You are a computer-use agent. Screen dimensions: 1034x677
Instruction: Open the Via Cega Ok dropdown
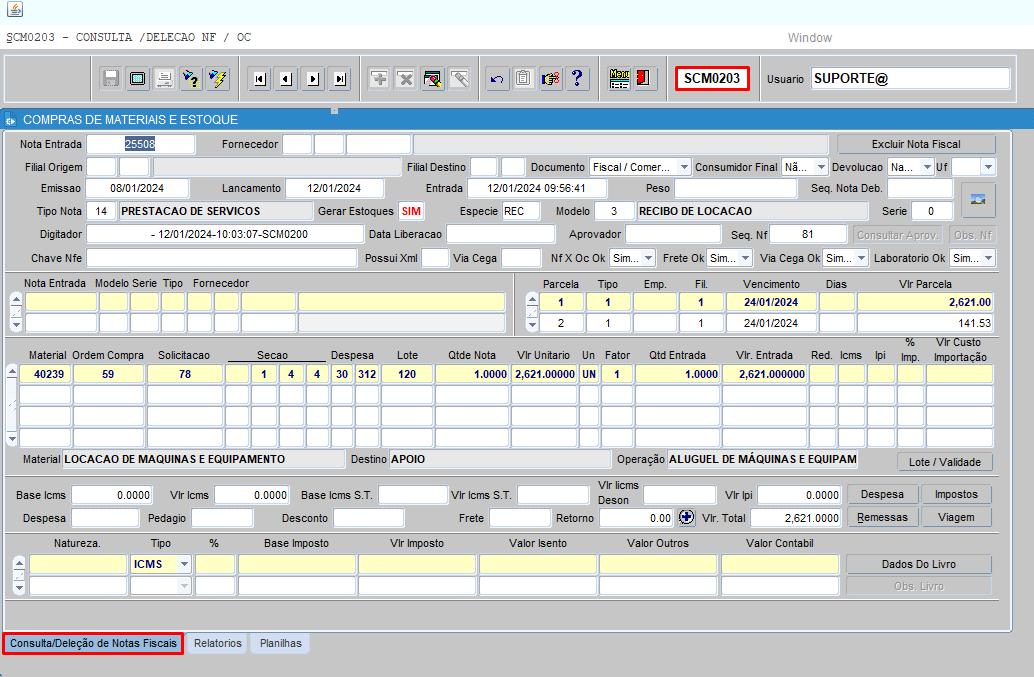click(x=861, y=258)
